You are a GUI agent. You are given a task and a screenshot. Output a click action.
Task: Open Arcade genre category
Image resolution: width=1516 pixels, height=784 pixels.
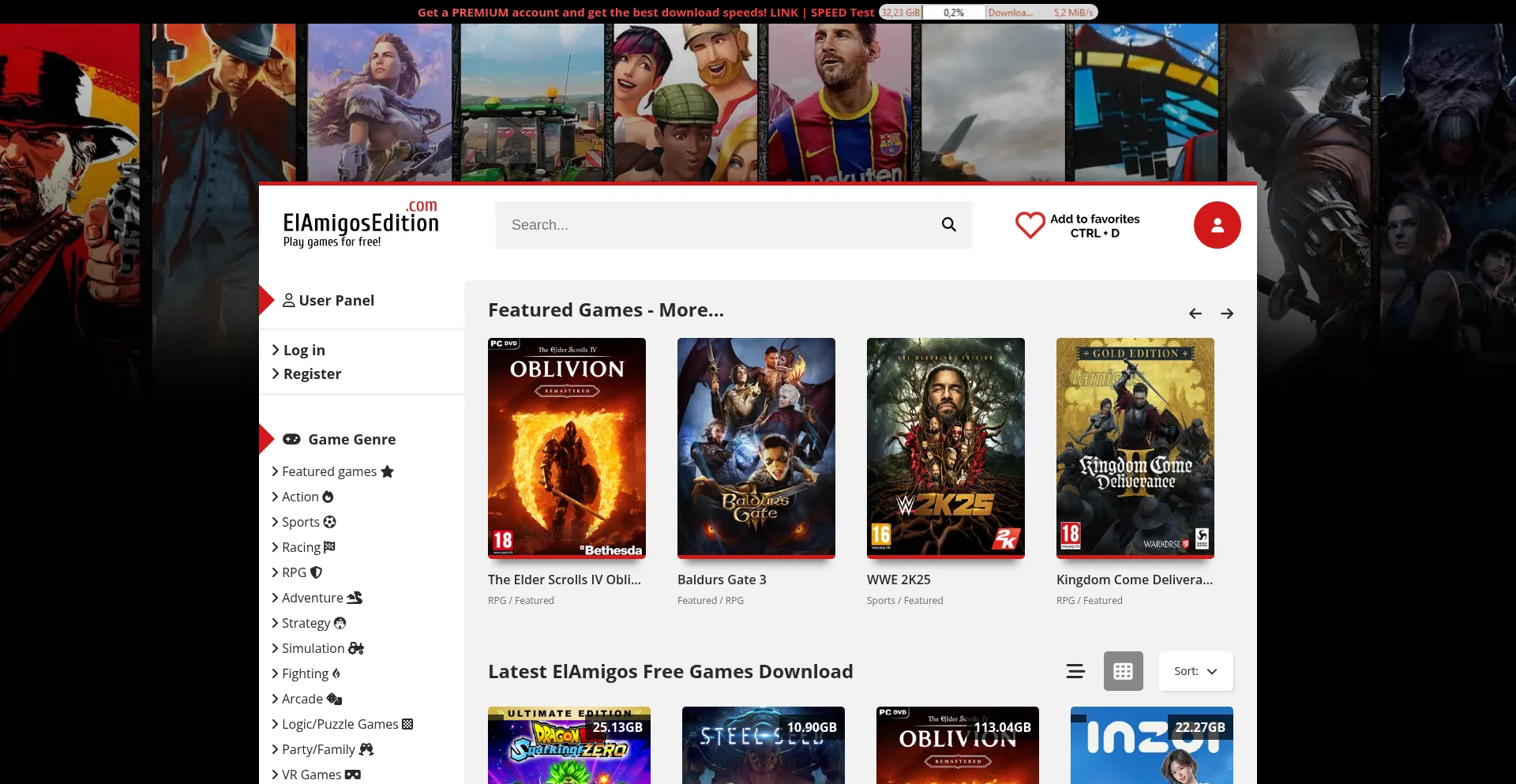302,699
